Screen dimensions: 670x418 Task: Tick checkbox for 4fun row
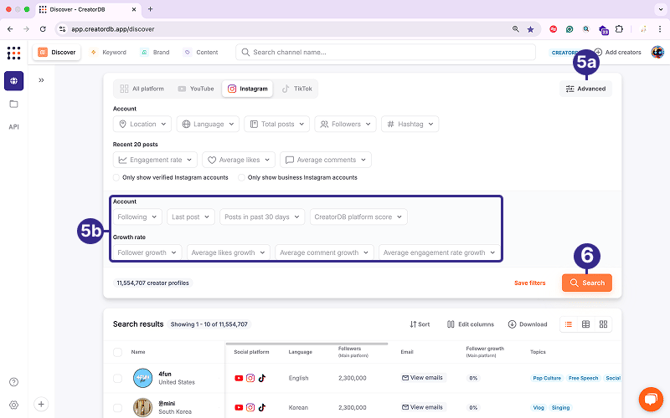(x=118, y=378)
